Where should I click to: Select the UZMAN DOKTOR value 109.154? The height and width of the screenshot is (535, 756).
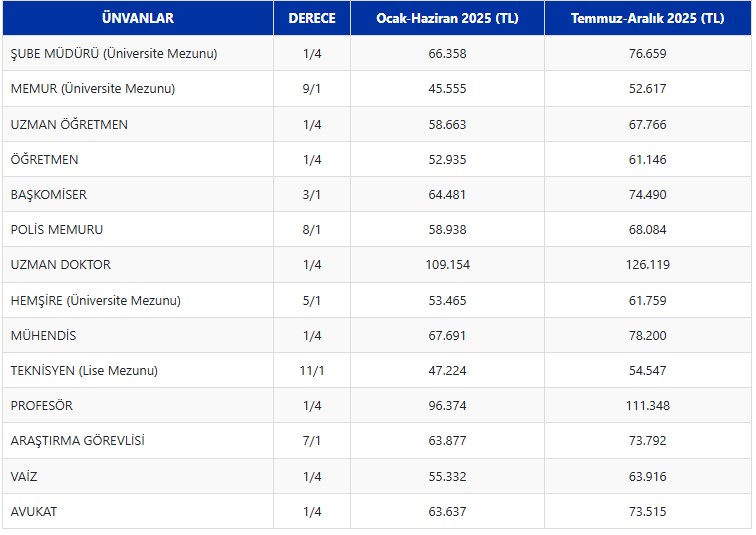[447, 265]
